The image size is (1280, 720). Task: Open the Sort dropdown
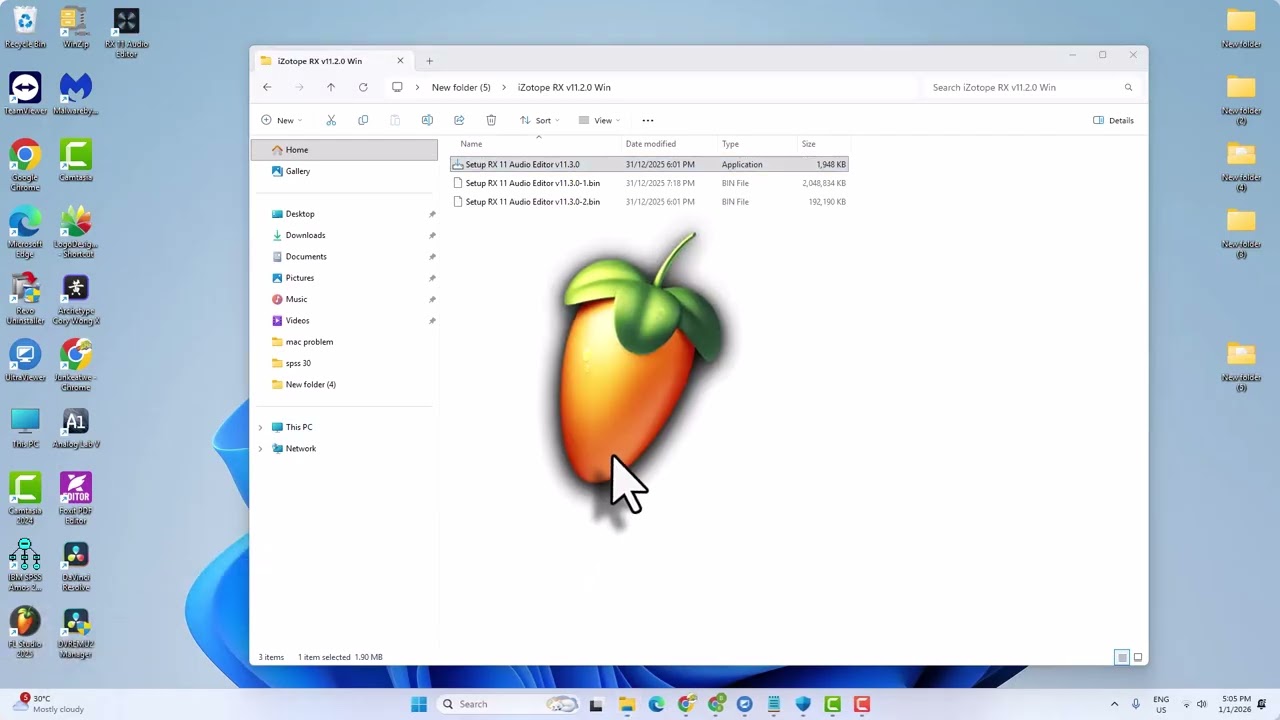pos(540,120)
